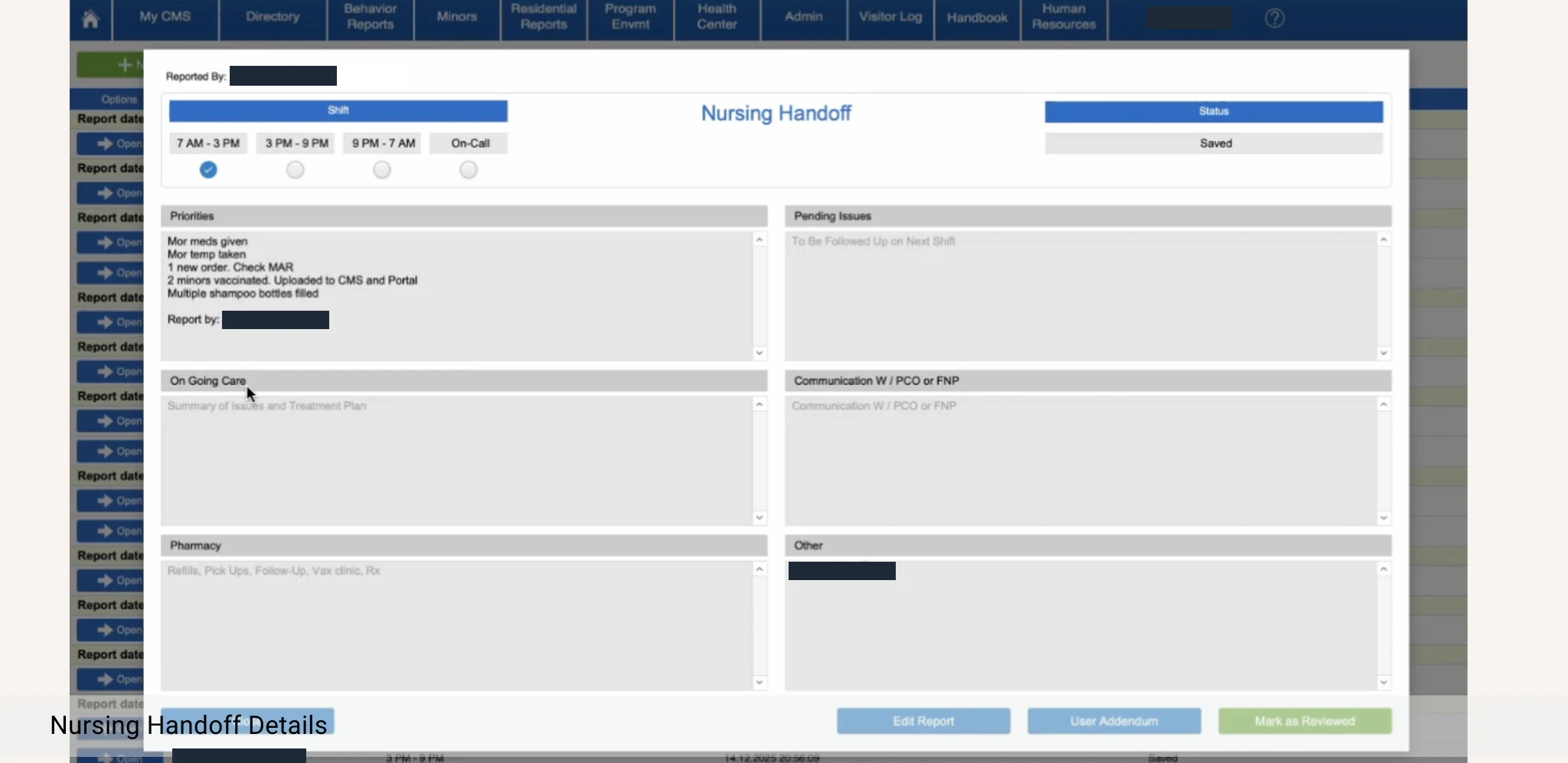Click the 'Mor meds given' line
This screenshot has width=1568, height=763.
[207, 241]
